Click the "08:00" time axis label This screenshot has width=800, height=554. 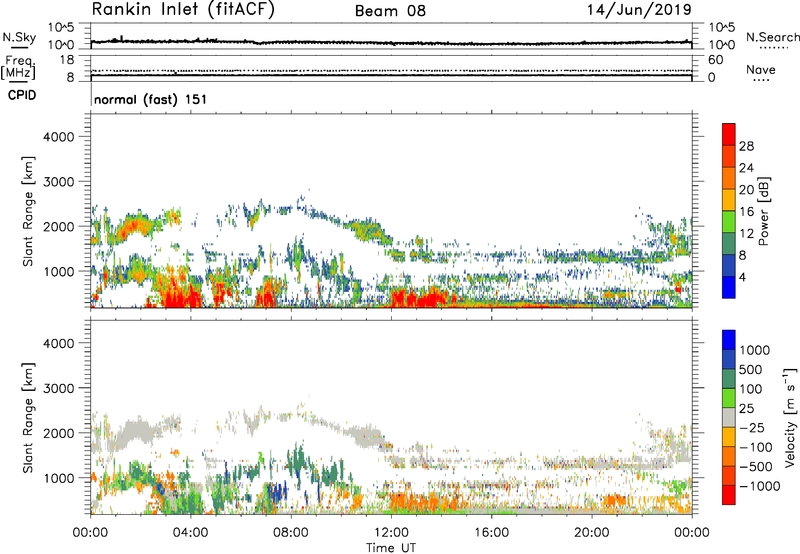(x=290, y=533)
